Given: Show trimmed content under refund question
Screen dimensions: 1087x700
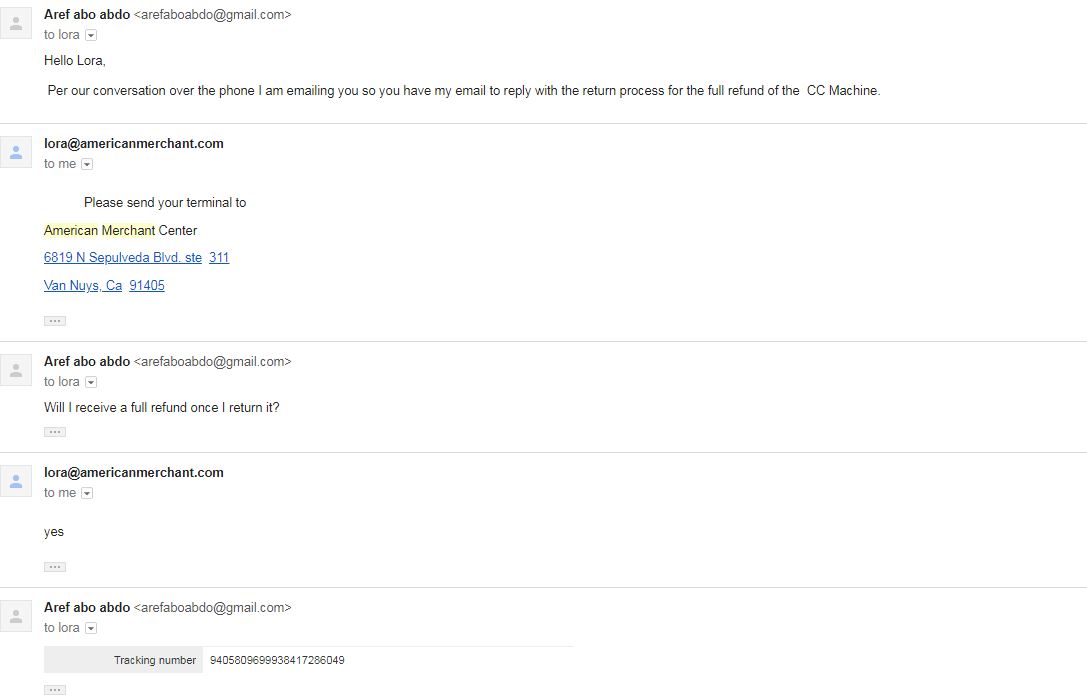Looking at the screenshot, I should (55, 432).
